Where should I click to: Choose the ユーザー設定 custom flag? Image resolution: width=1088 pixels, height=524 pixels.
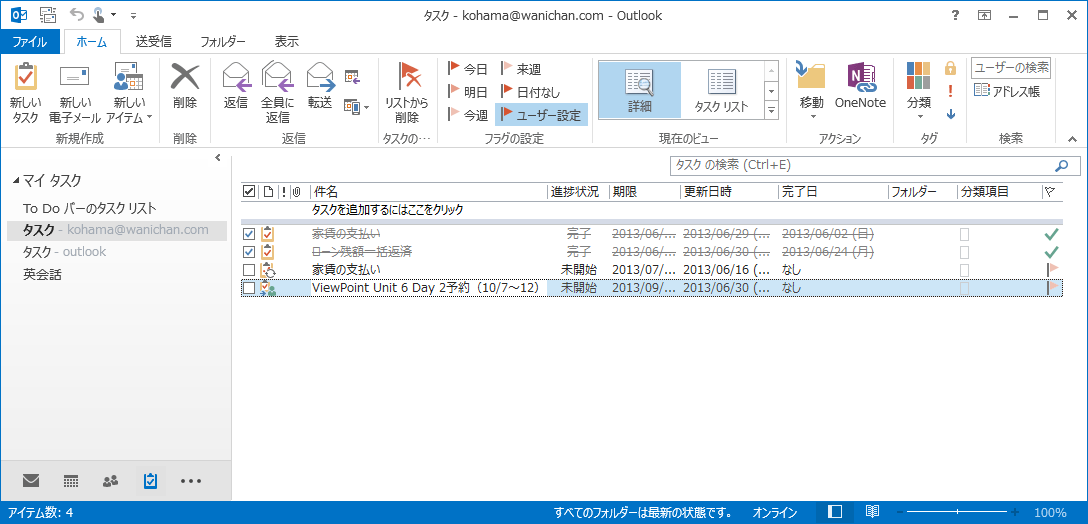(541, 115)
